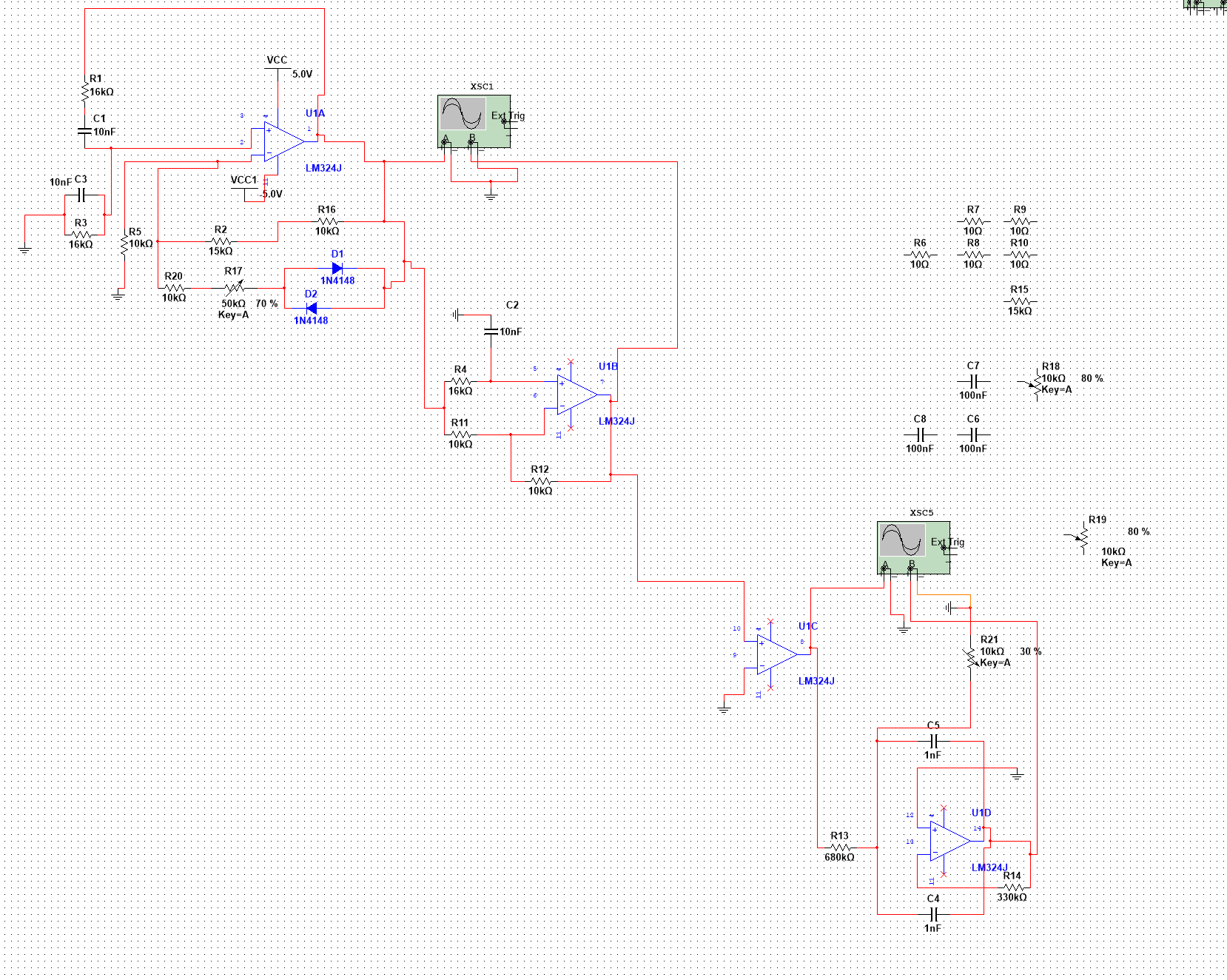This screenshot has height=980, width=1227.
Task: Click the VCC 5.0V power source
Action: click(x=278, y=68)
